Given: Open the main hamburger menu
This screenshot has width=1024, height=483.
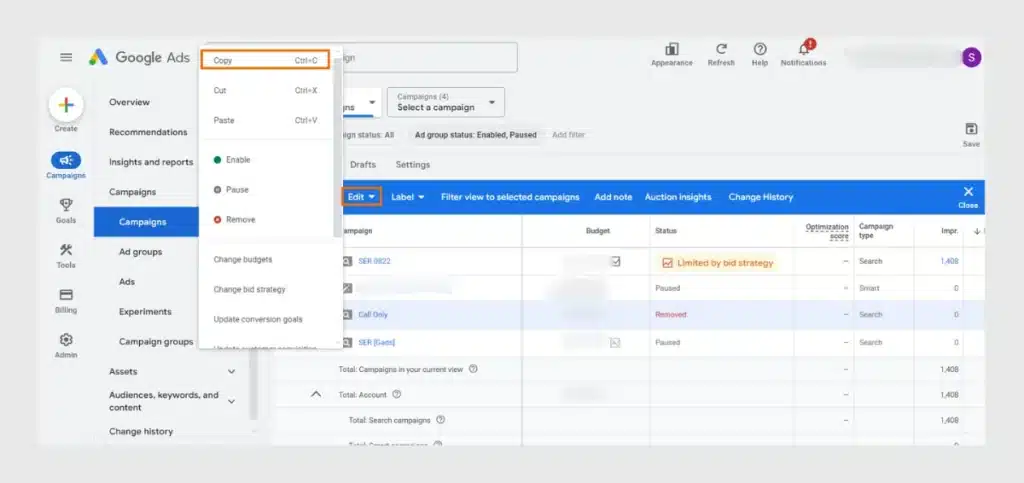Looking at the screenshot, I should 66,57.
